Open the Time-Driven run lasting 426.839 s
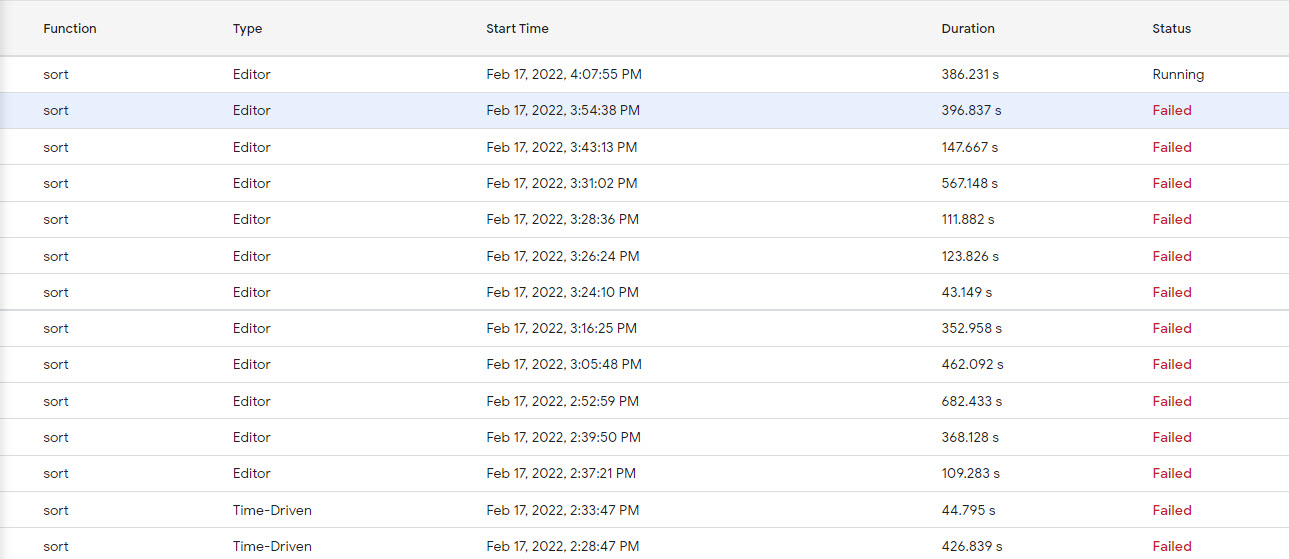The image size is (1289, 559). tap(644, 545)
